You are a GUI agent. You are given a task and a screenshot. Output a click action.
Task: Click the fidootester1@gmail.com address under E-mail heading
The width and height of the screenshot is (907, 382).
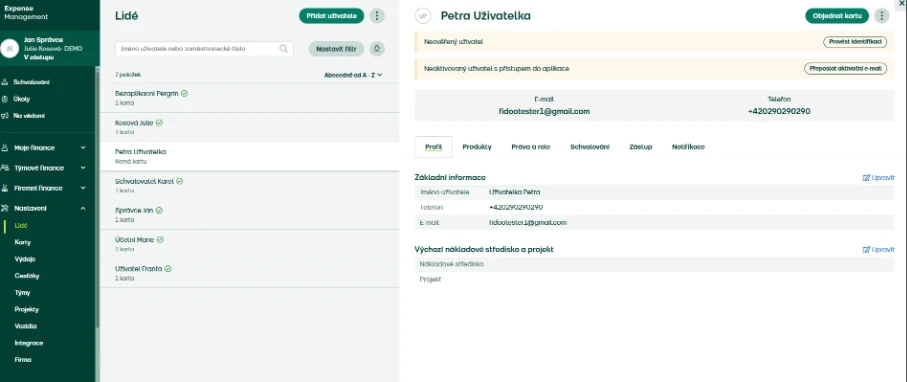click(x=544, y=111)
